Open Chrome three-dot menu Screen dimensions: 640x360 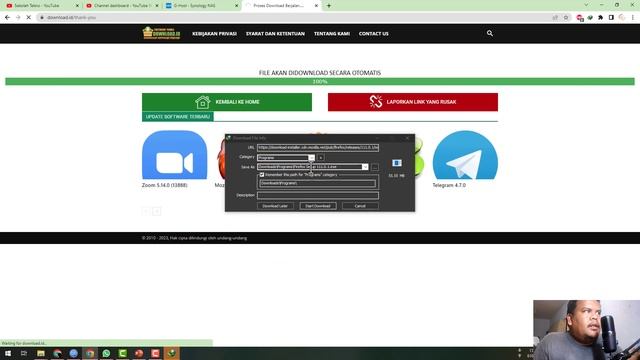point(633,18)
